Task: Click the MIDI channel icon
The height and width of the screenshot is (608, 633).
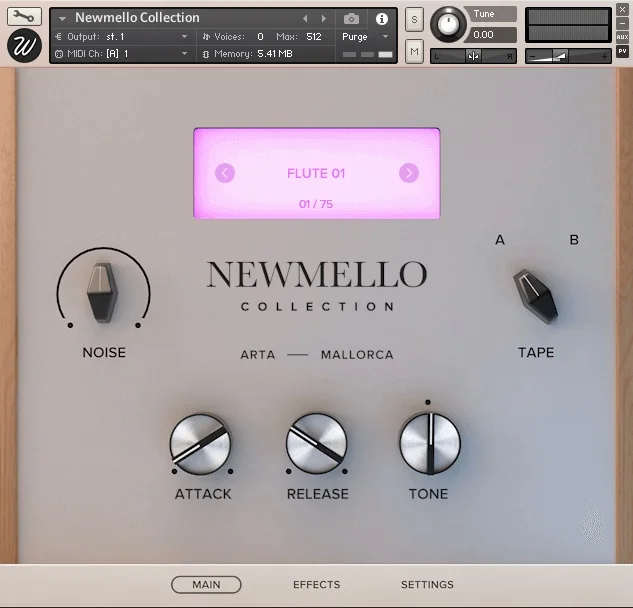Action: click(x=59, y=54)
